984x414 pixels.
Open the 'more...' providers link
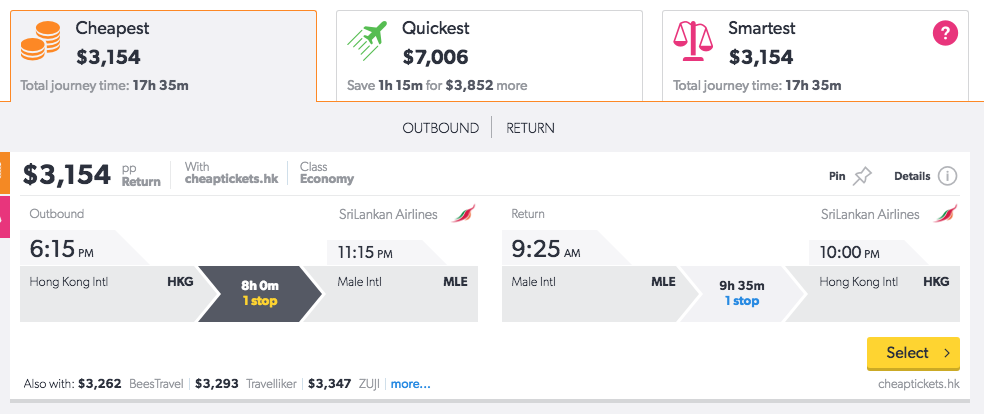click(x=410, y=384)
